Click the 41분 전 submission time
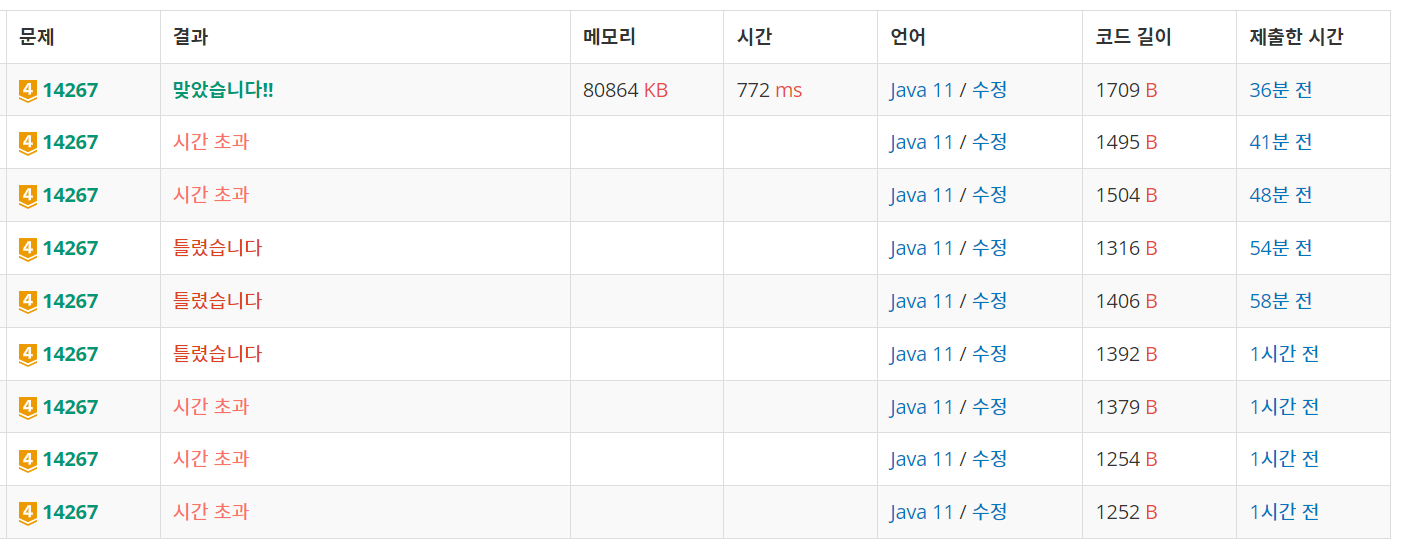 1281,142
